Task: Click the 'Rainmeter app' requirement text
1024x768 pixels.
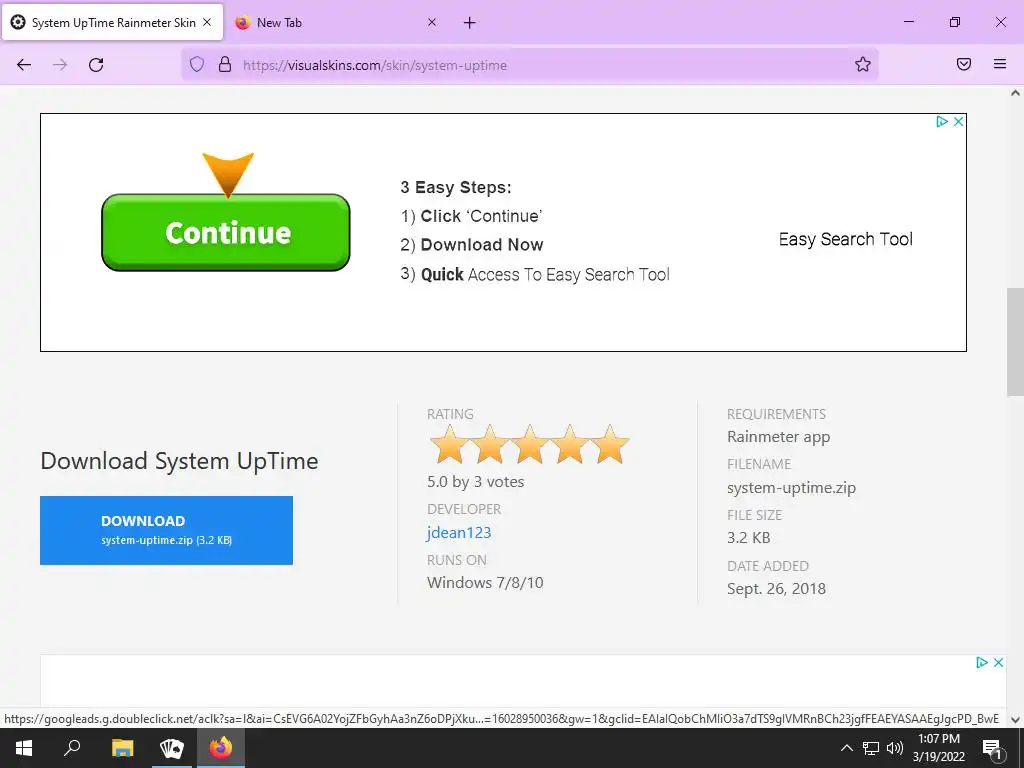Action: coord(778,437)
